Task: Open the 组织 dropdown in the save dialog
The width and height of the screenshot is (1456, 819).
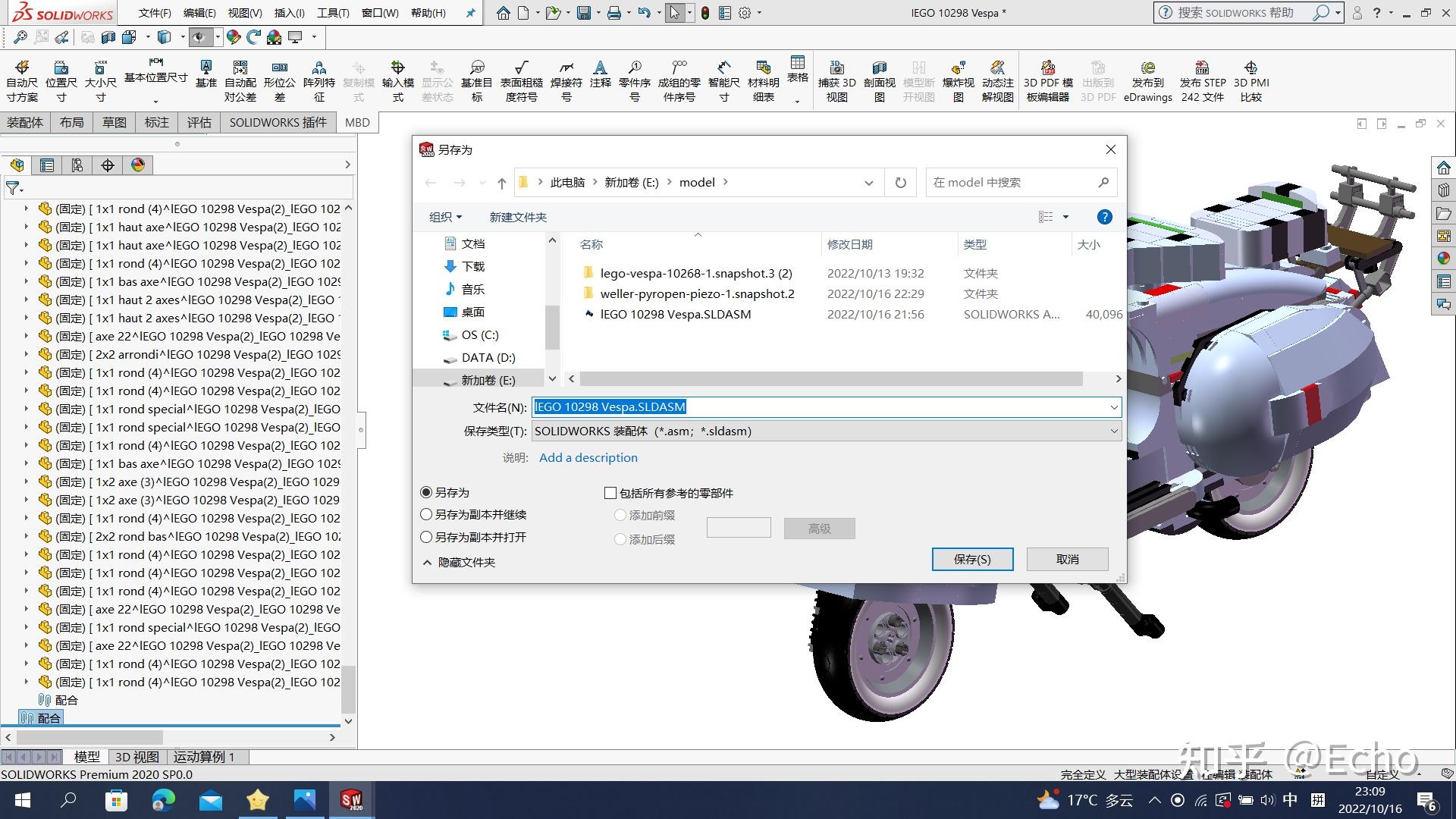Action: [x=445, y=218]
